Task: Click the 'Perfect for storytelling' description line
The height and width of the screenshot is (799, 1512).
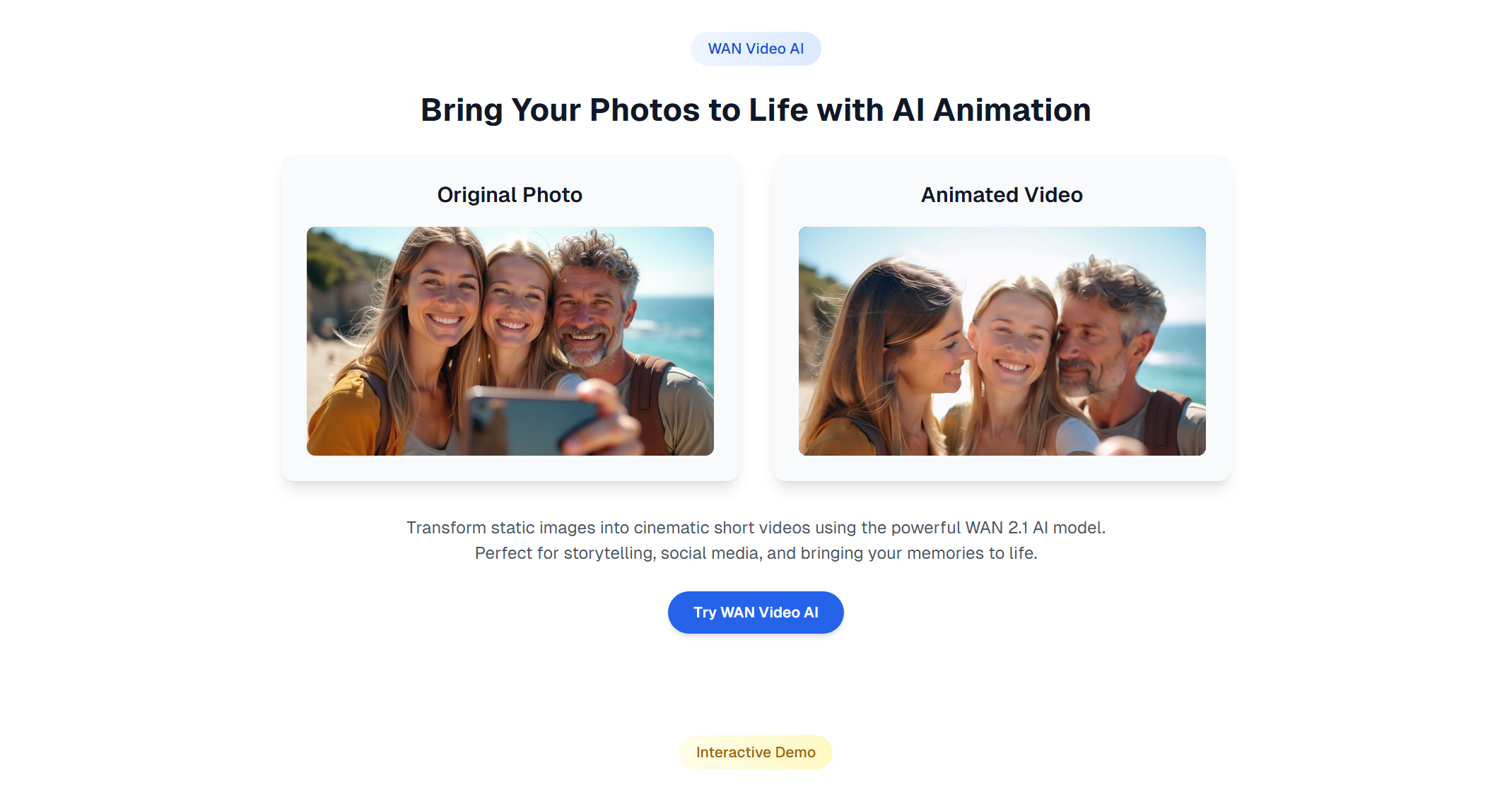Action: point(756,553)
